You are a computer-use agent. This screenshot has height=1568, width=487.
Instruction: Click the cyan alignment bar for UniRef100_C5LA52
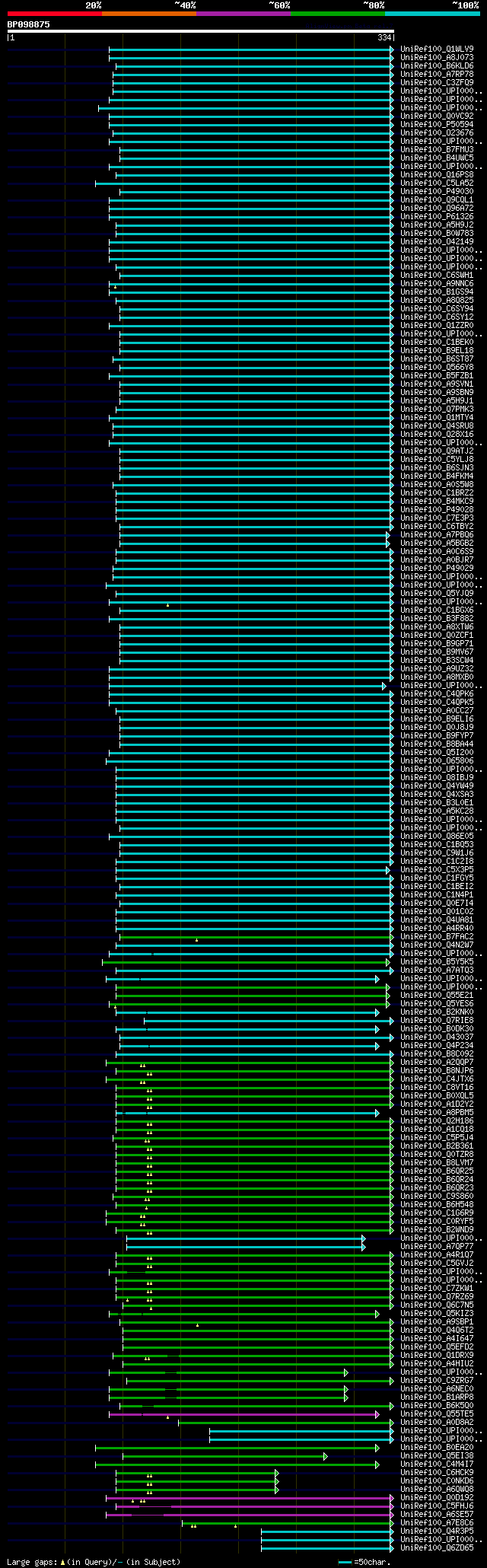pos(244,183)
